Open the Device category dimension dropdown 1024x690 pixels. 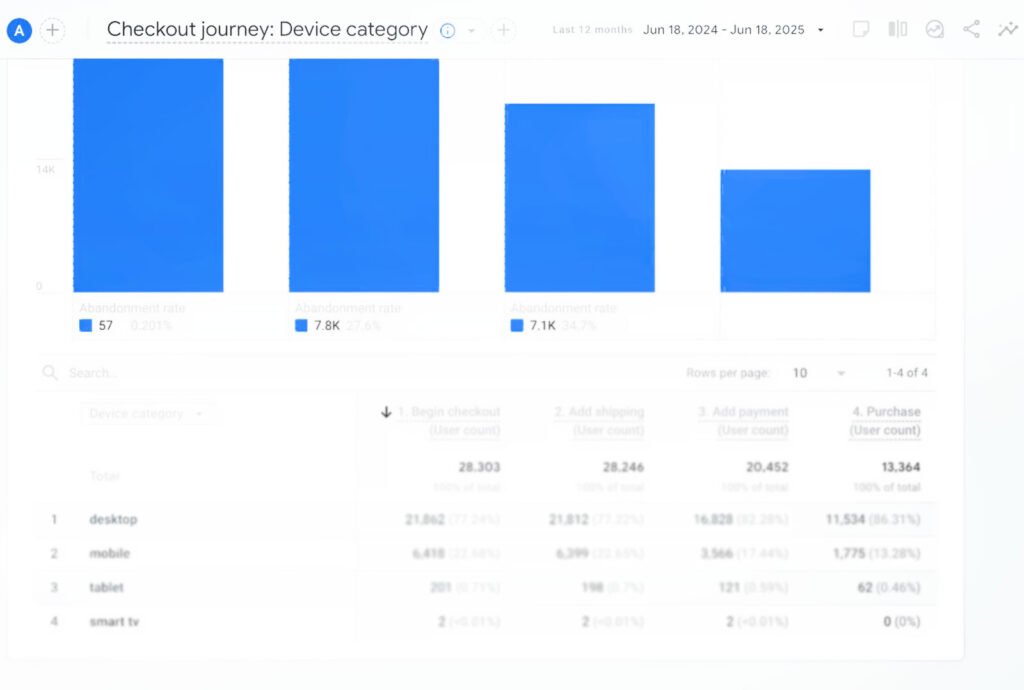(147, 414)
